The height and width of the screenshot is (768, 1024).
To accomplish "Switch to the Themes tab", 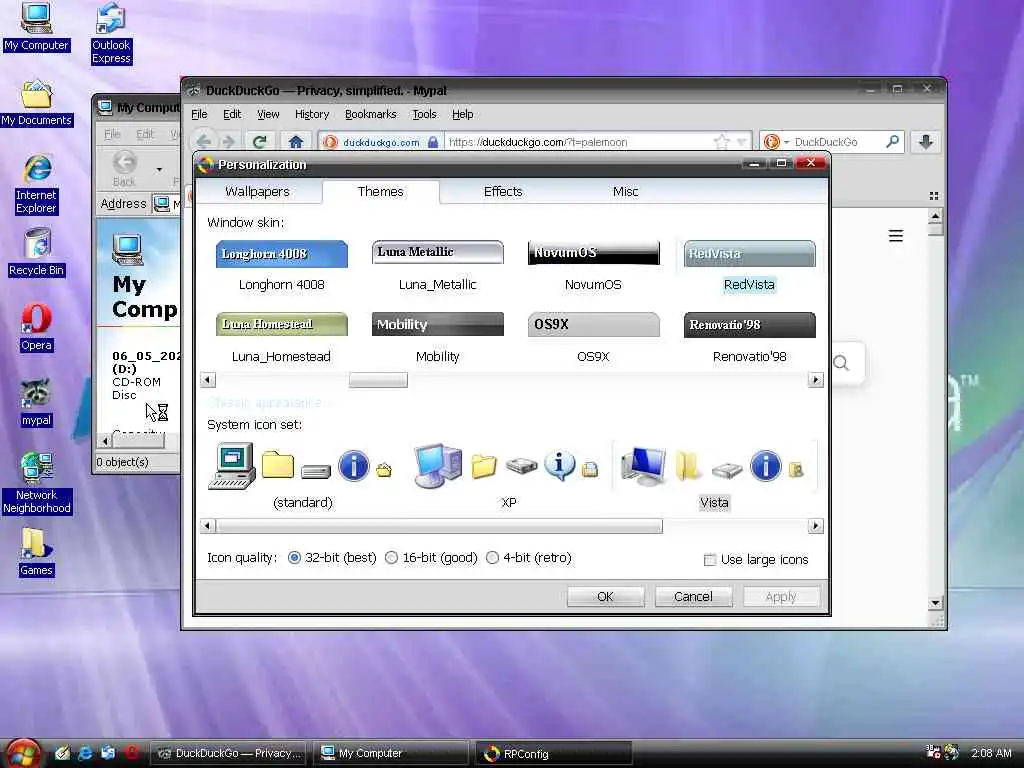I will click(380, 191).
